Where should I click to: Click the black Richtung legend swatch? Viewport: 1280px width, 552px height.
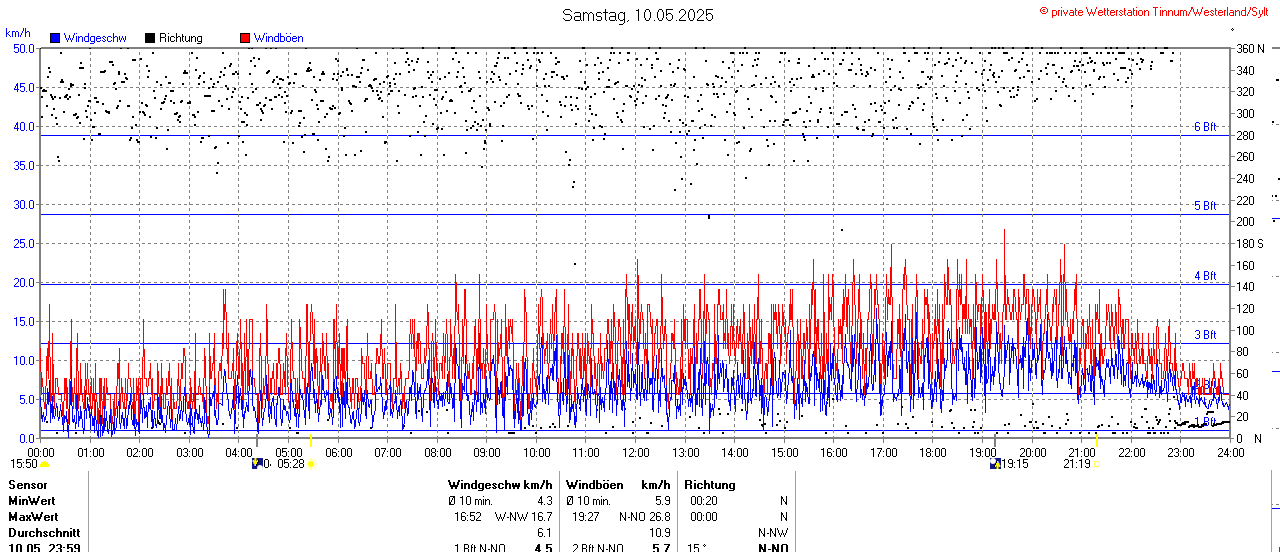pyautogui.click(x=150, y=38)
